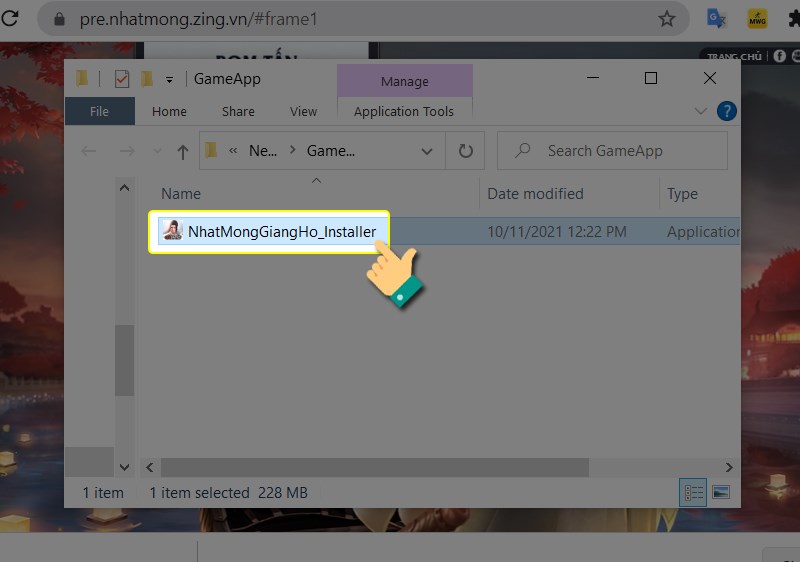This screenshot has height=562, width=800.
Task: Click date 10/11/2021 12:22 PM cell
Action: coord(557,232)
